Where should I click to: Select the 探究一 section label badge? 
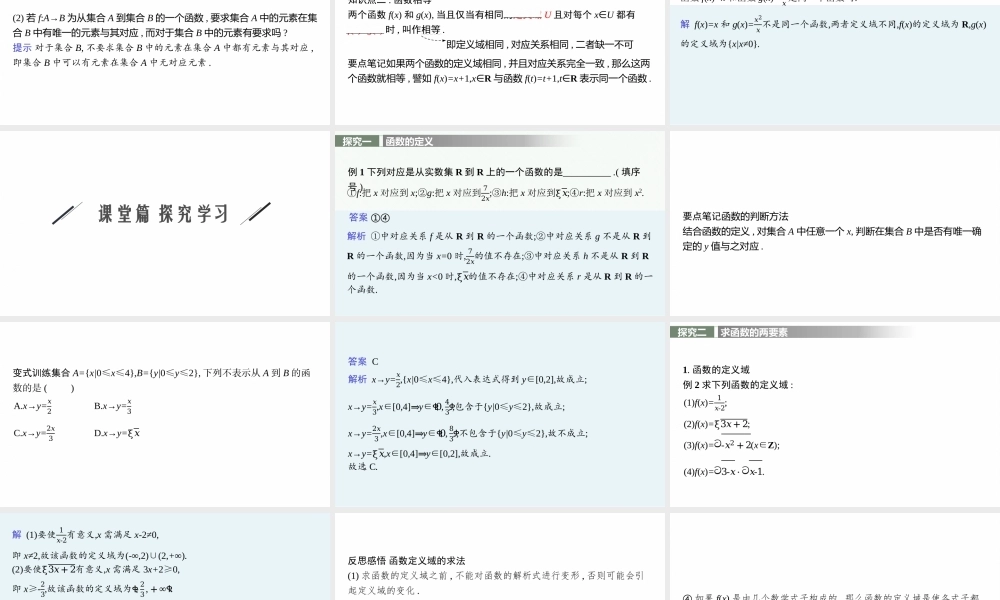point(358,141)
